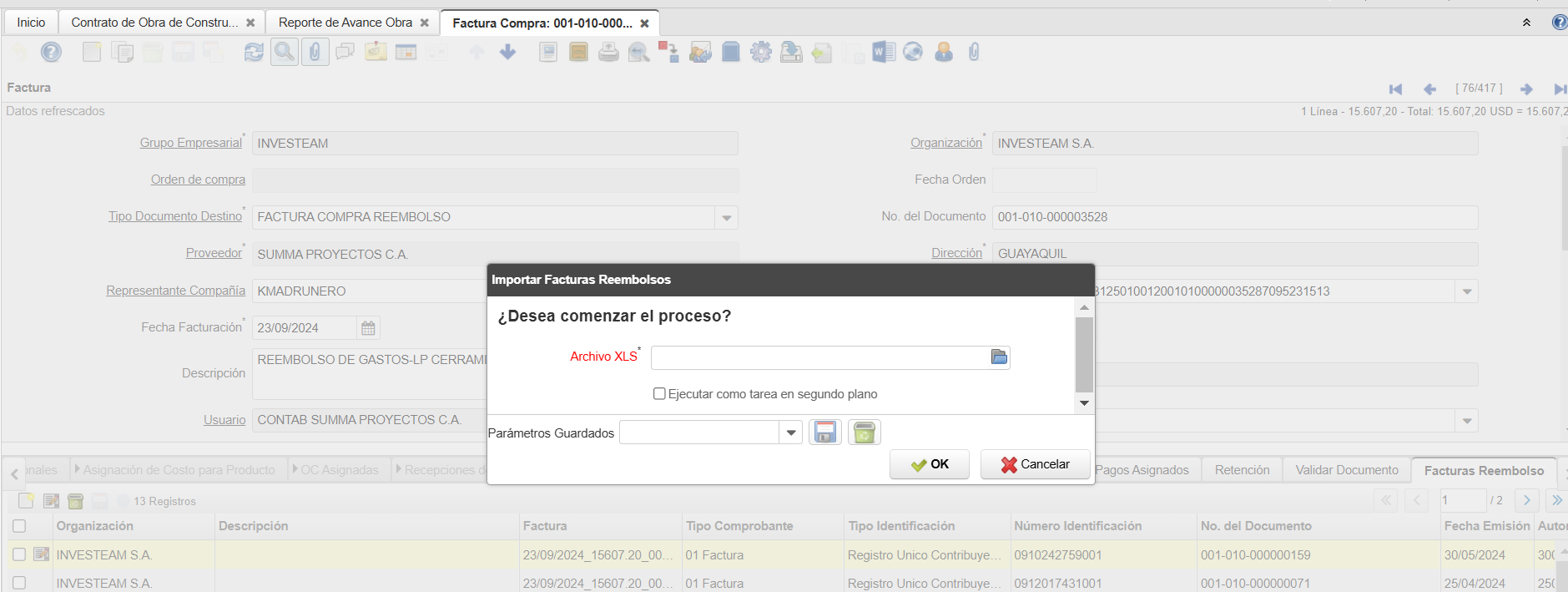Image resolution: width=1568 pixels, height=592 pixels.
Task: Open the Retención tab
Action: [1242, 470]
